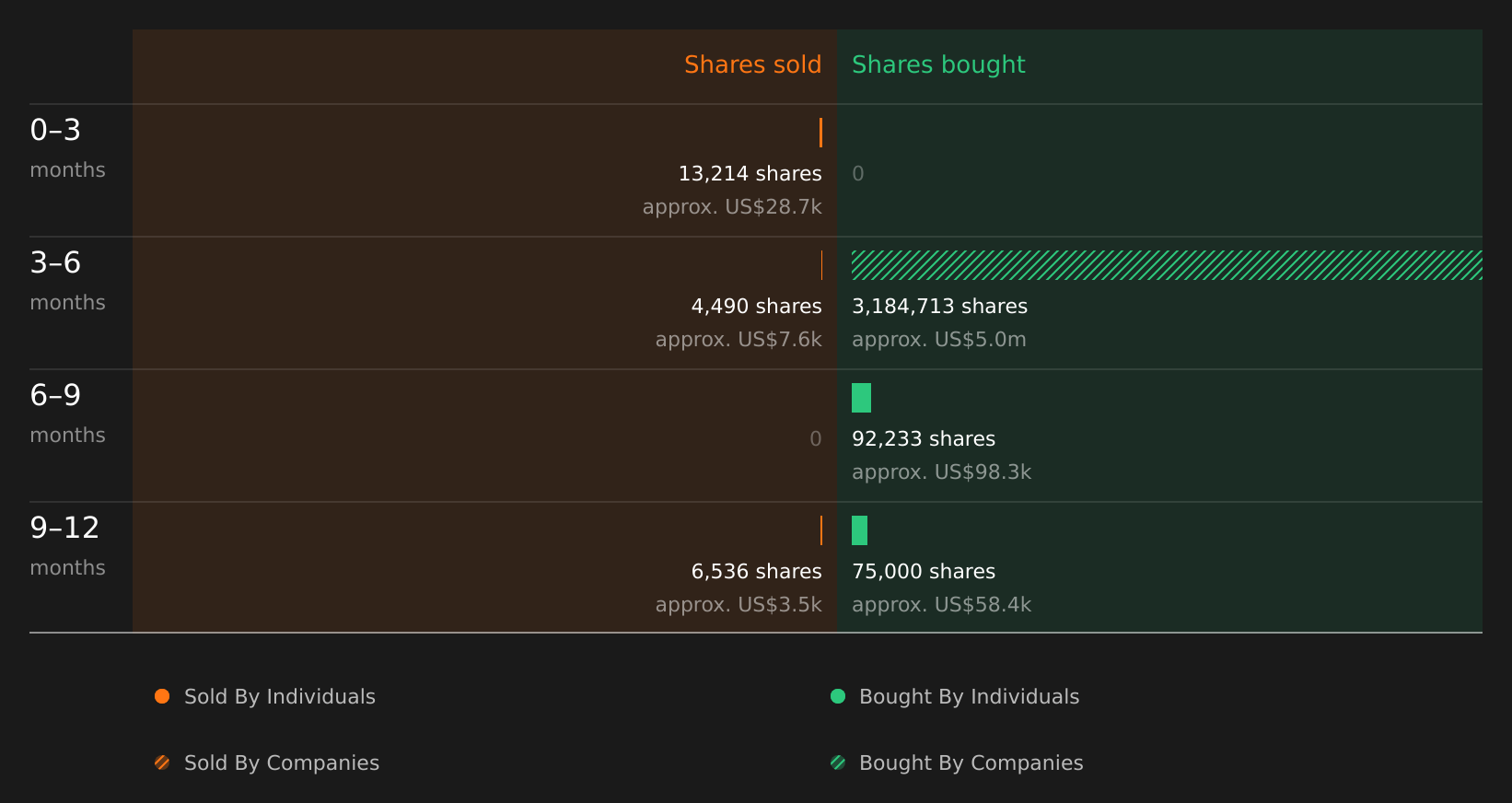Click the zero bought value in 0-3 months
Viewport: 1512px width, 803px height.
pos(858,174)
